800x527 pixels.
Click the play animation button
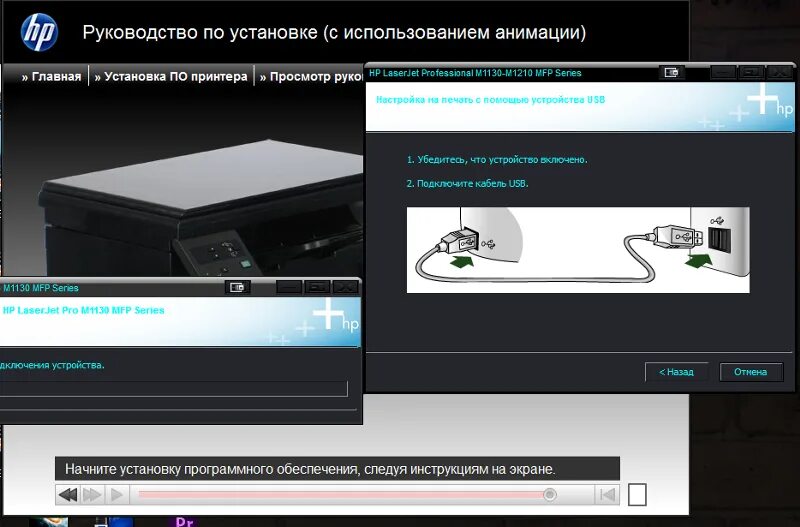coord(117,494)
